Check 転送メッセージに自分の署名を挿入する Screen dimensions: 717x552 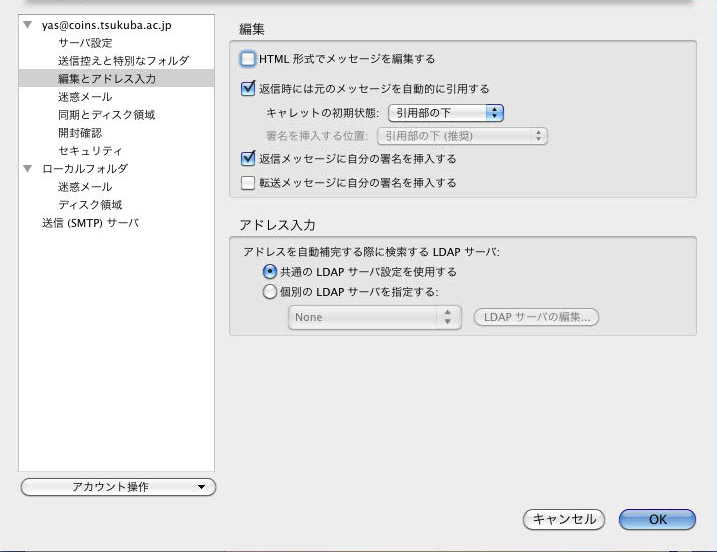(247, 183)
